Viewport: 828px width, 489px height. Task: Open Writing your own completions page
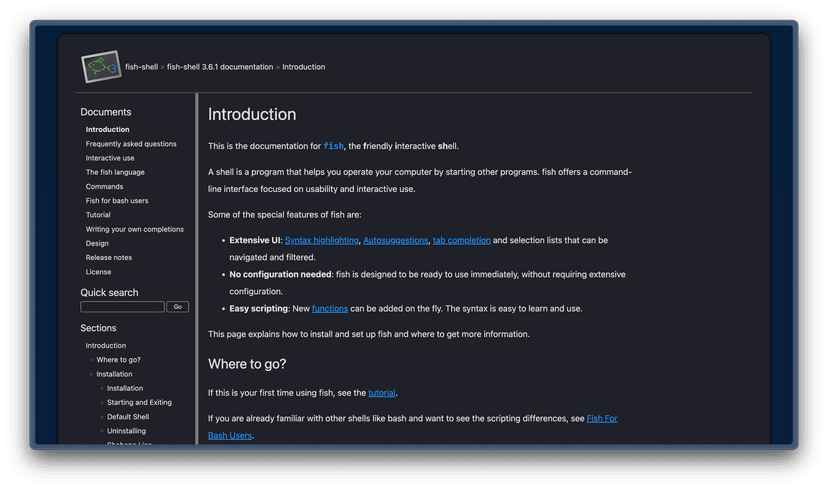pos(135,229)
